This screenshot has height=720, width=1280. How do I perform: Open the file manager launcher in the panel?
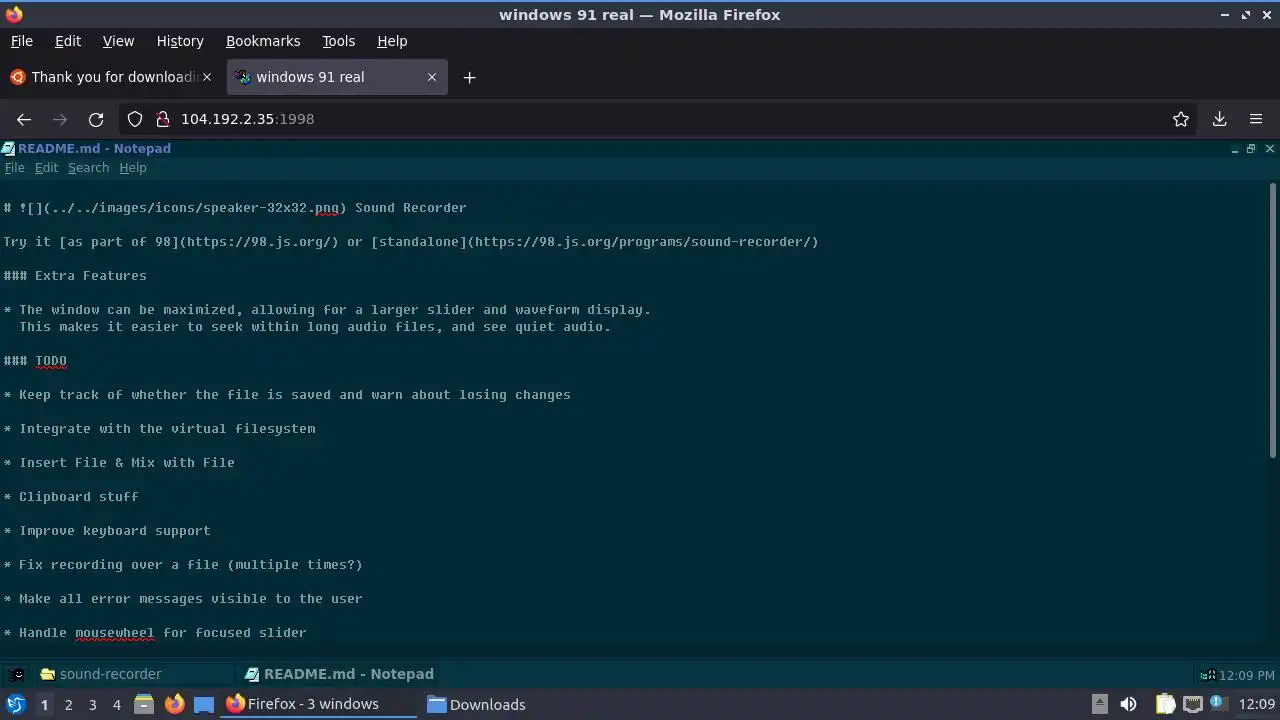(x=144, y=704)
